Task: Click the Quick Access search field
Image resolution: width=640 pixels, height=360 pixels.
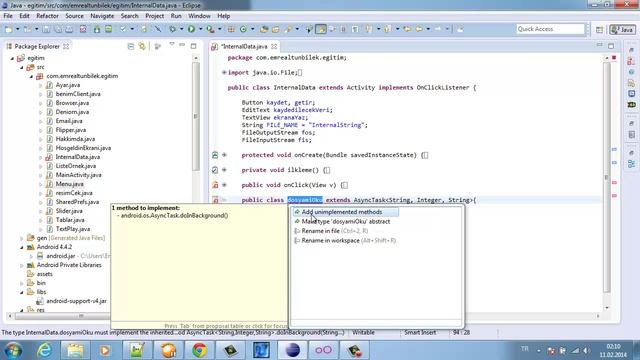Action: tap(551, 29)
